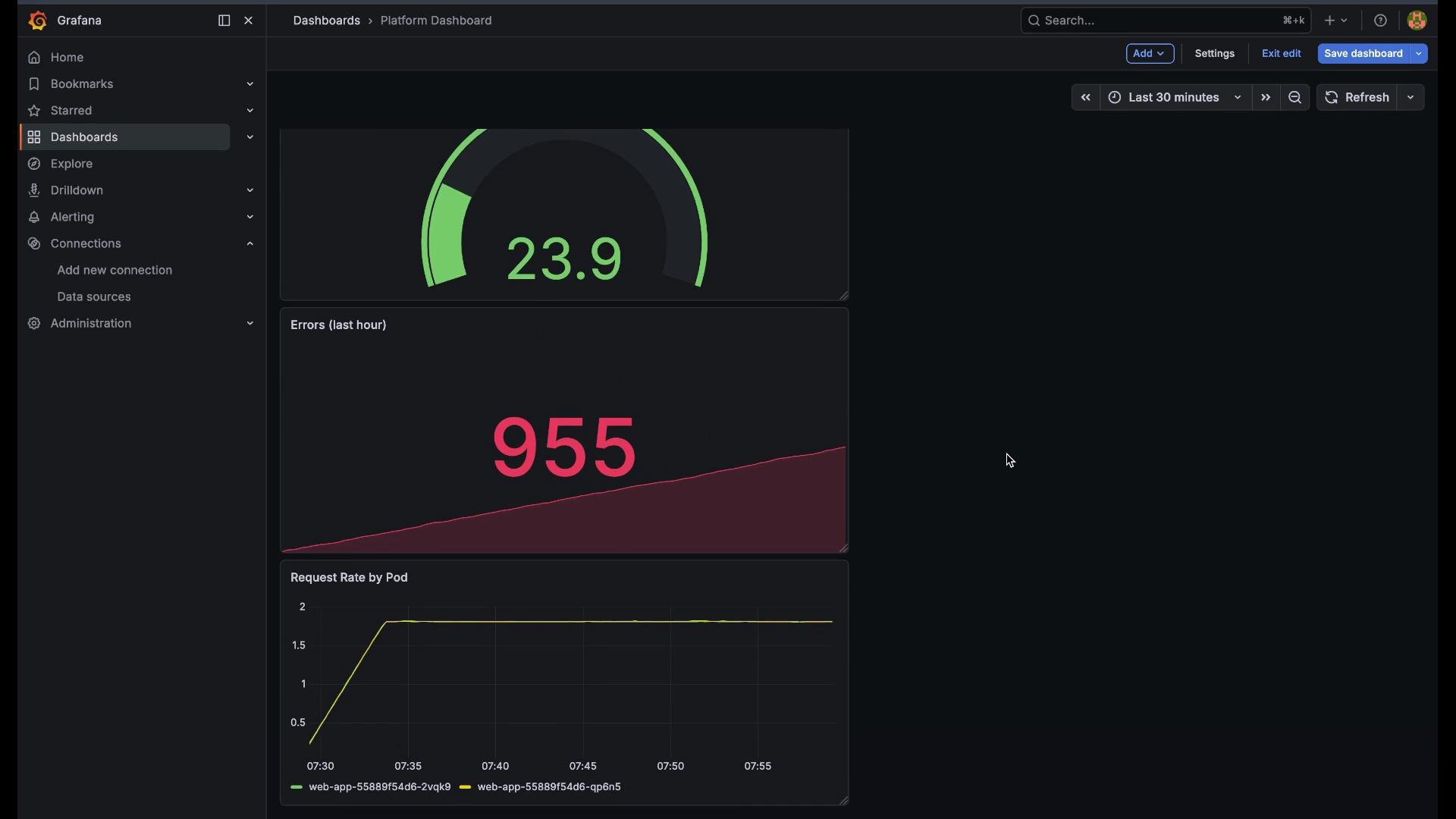
Task: Open the user profile avatar
Action: coord(1417,20)
